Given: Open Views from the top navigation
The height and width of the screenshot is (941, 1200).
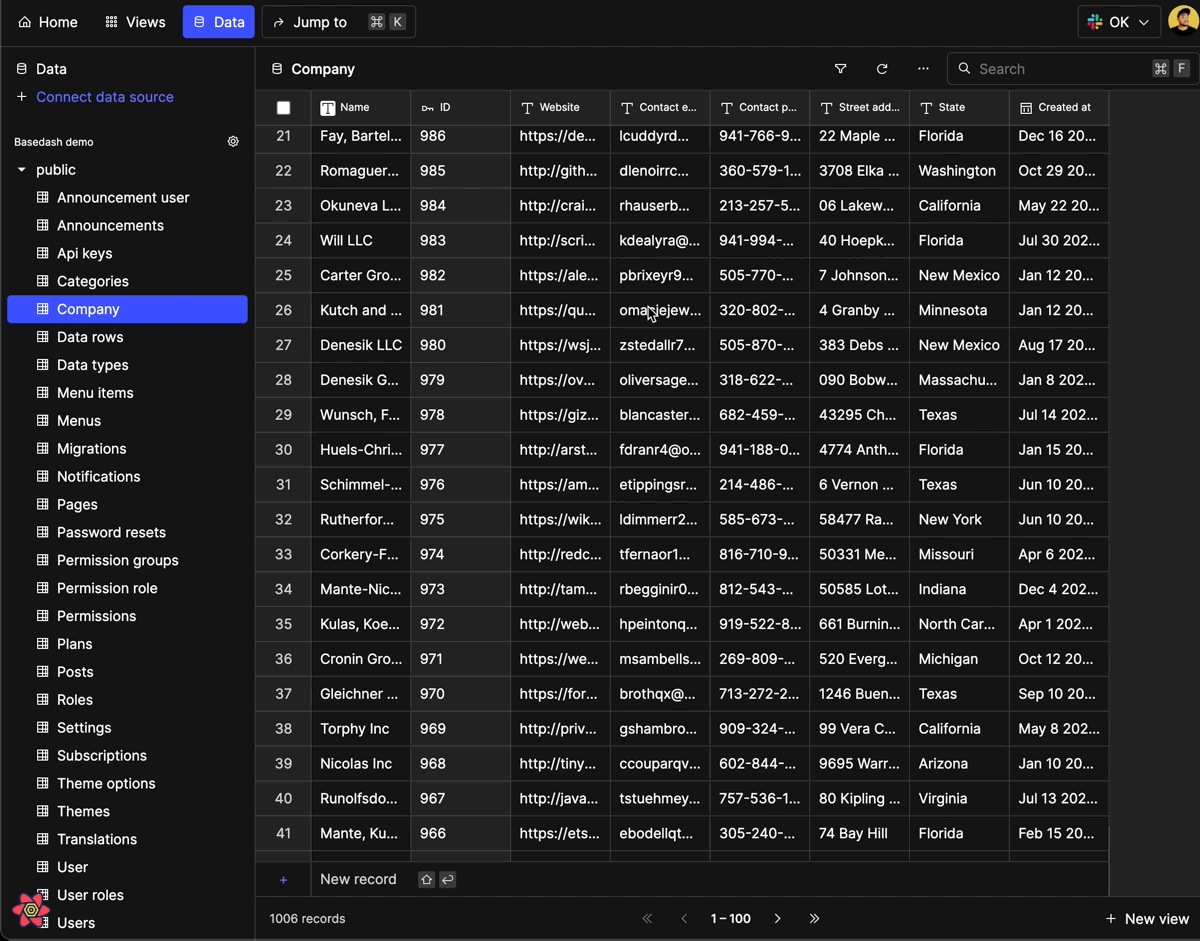Looking at the screenshot, I should point(134,21).
